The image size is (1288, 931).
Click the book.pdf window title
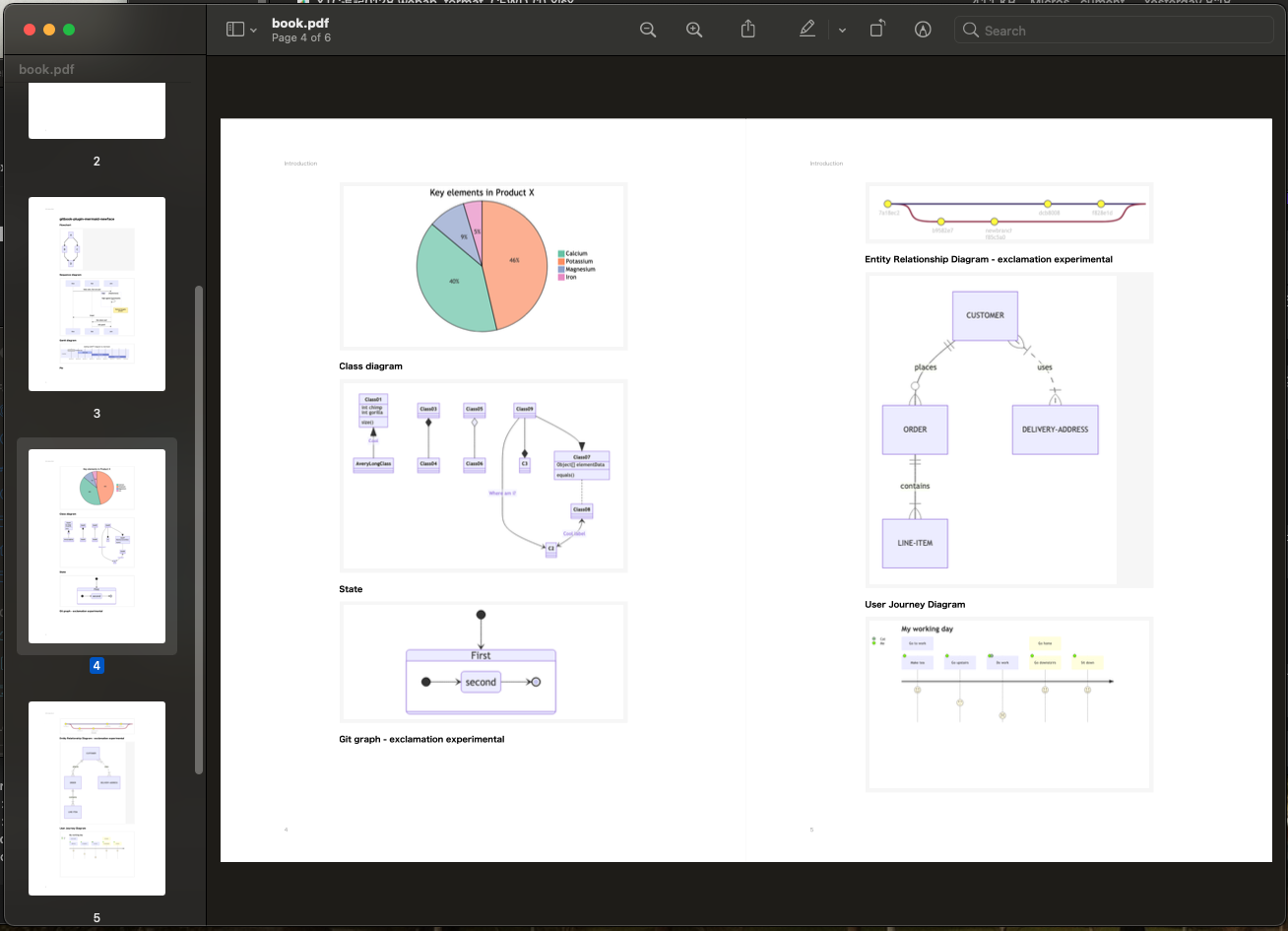tap(298, 23)
